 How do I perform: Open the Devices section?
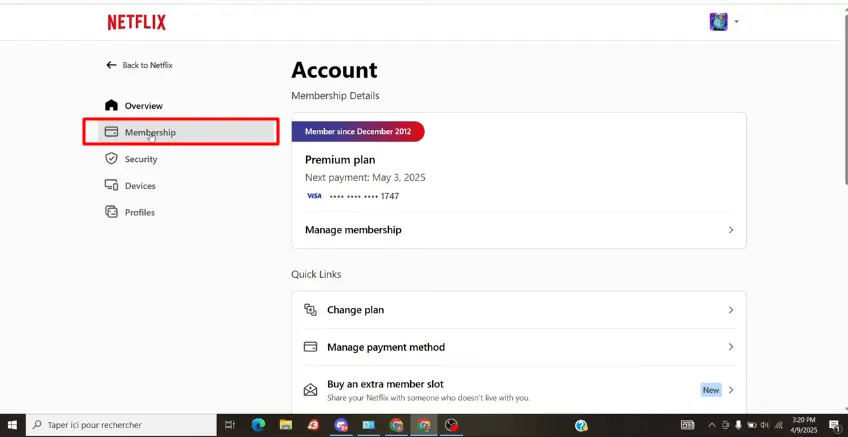140,186
